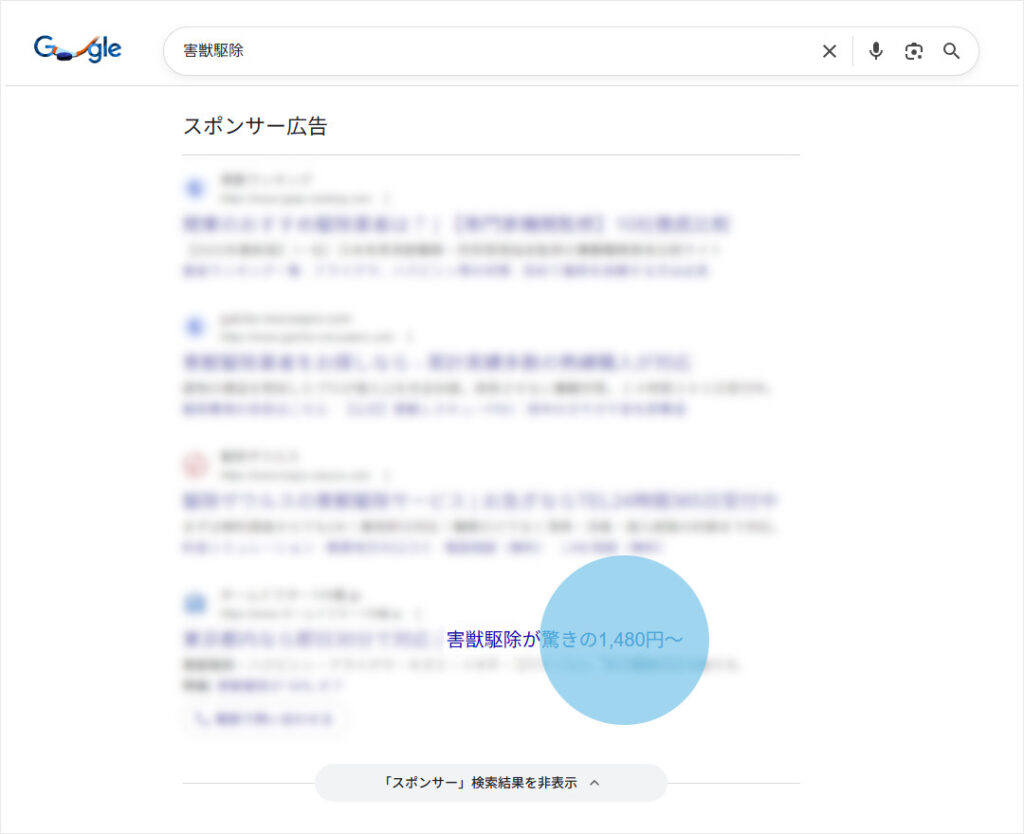
Task: Open the three-dot menu beside third ad URL
Action: click(x=387, y=476)
